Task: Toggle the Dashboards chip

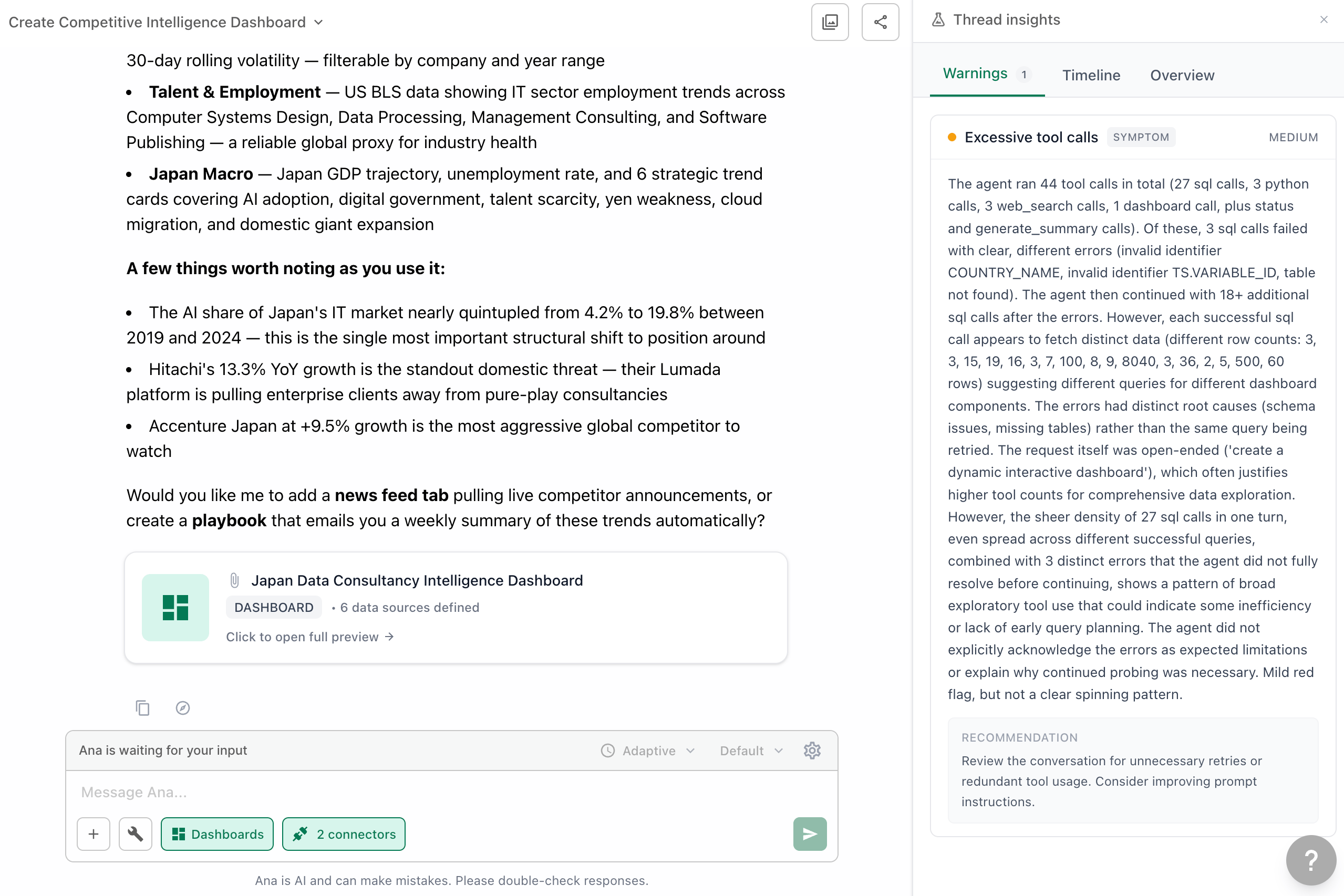Action: click(216, 834)
